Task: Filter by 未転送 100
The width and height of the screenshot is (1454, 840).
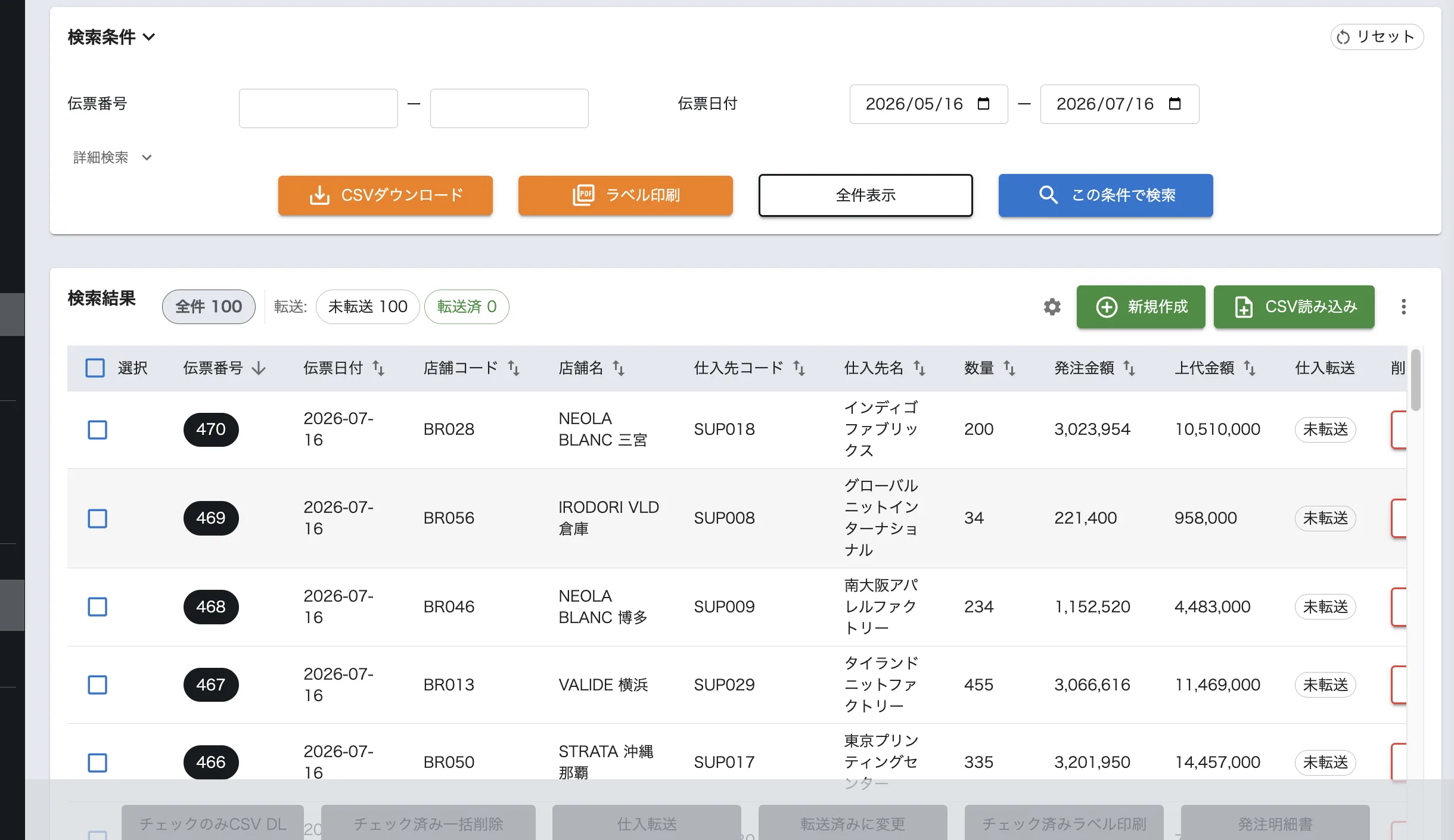Action: pos(368,307)
